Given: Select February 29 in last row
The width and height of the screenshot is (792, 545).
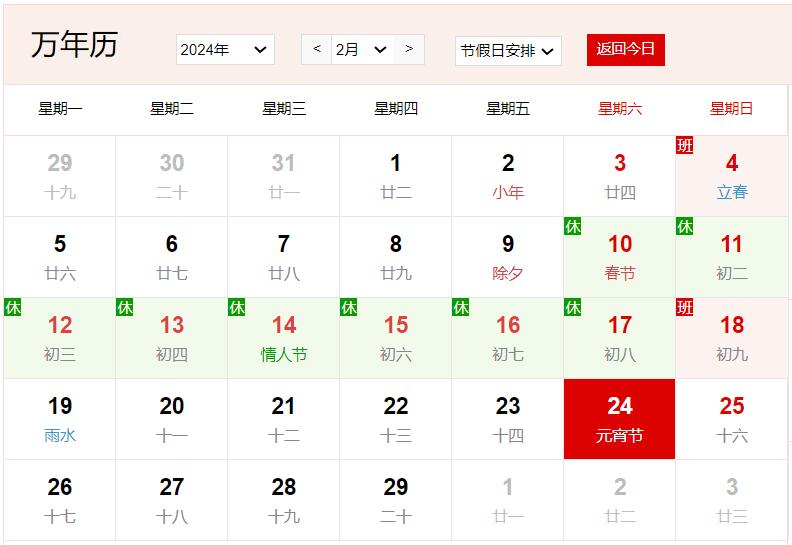Looking at the screenshot, I should [396, 500].
